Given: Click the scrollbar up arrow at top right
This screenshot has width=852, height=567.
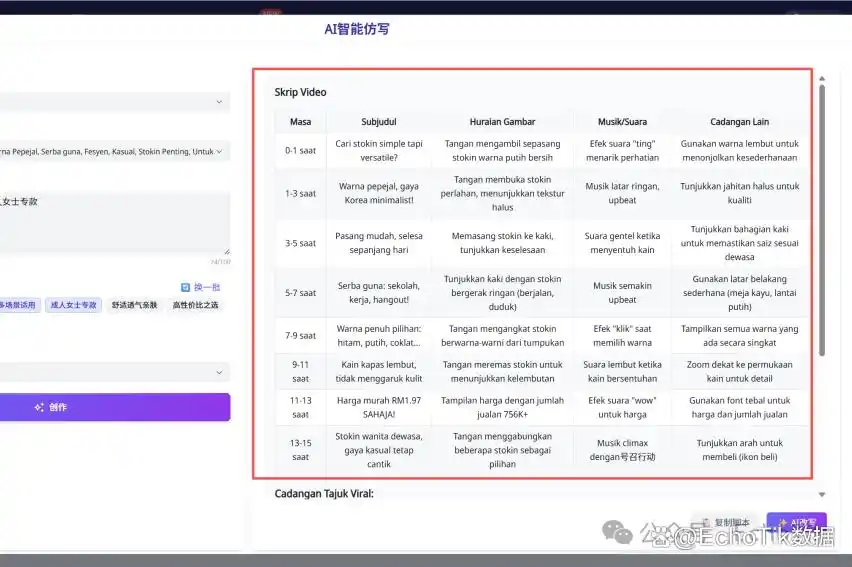Looking at the screenshot, I should 822,78.
